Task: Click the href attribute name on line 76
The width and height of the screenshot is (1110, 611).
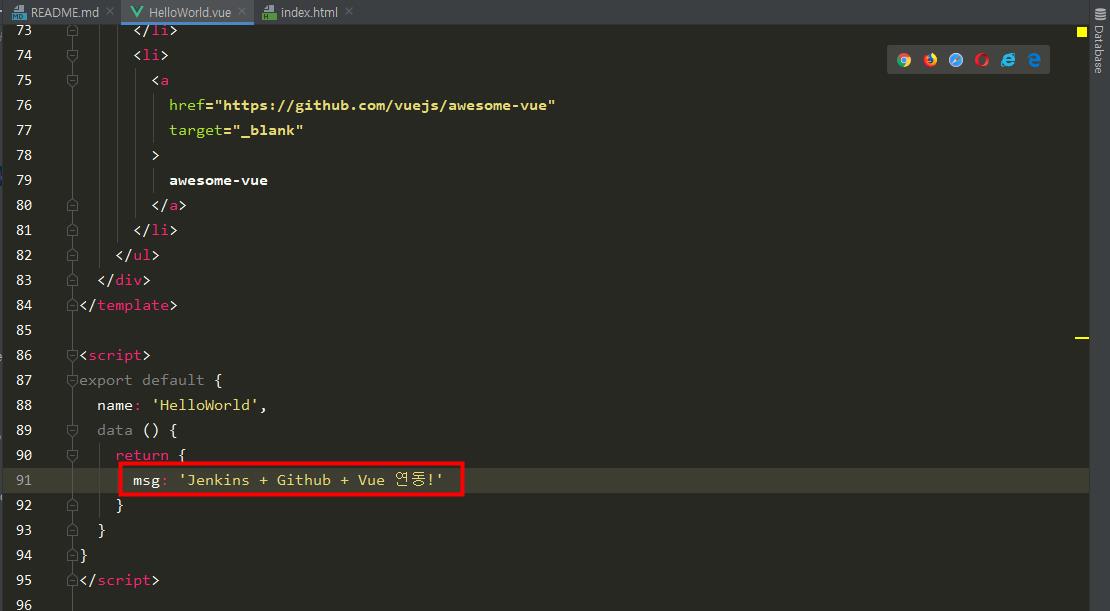Action: [x=187, y=105]
